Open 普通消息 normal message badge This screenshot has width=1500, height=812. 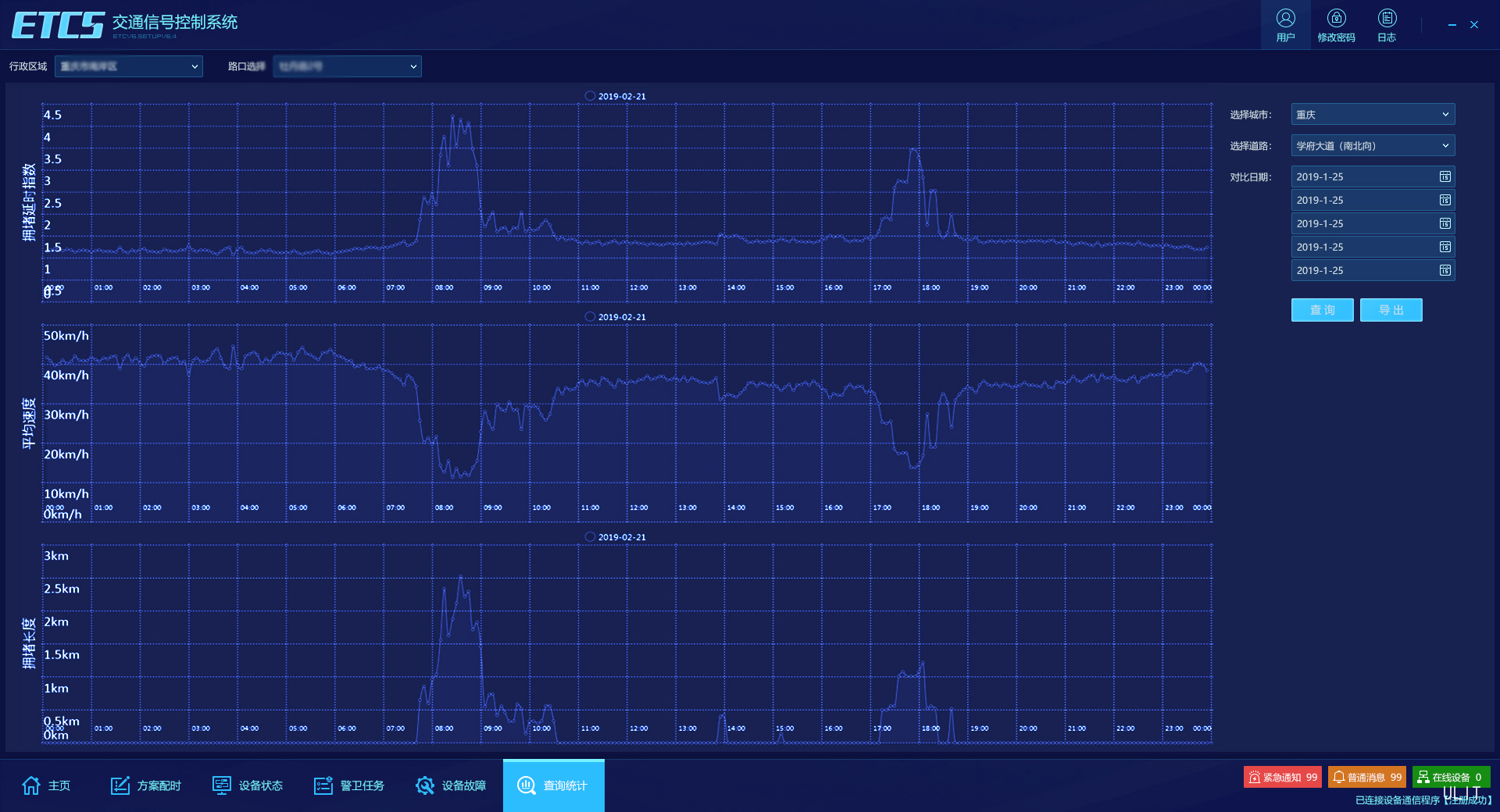[x=1366, y=777]
